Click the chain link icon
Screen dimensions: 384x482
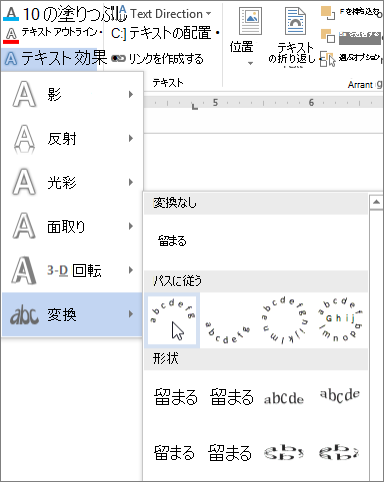pos(118,59)
